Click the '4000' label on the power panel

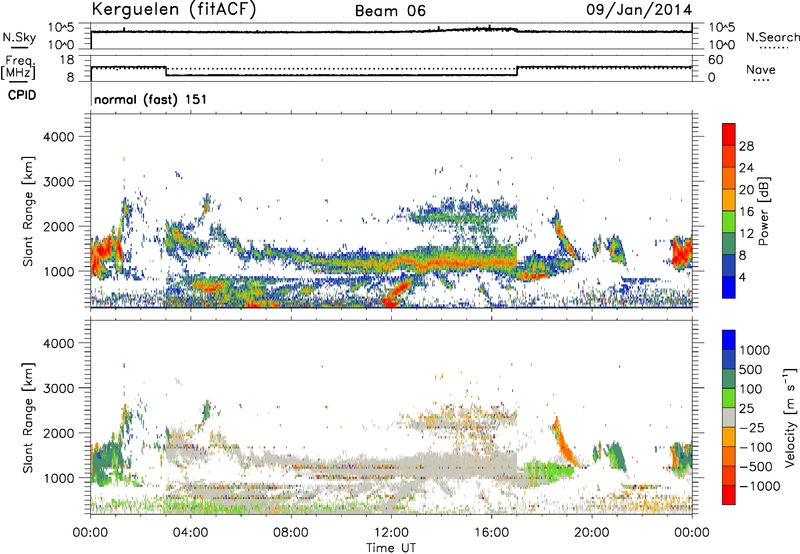click(x=59, y=137)
